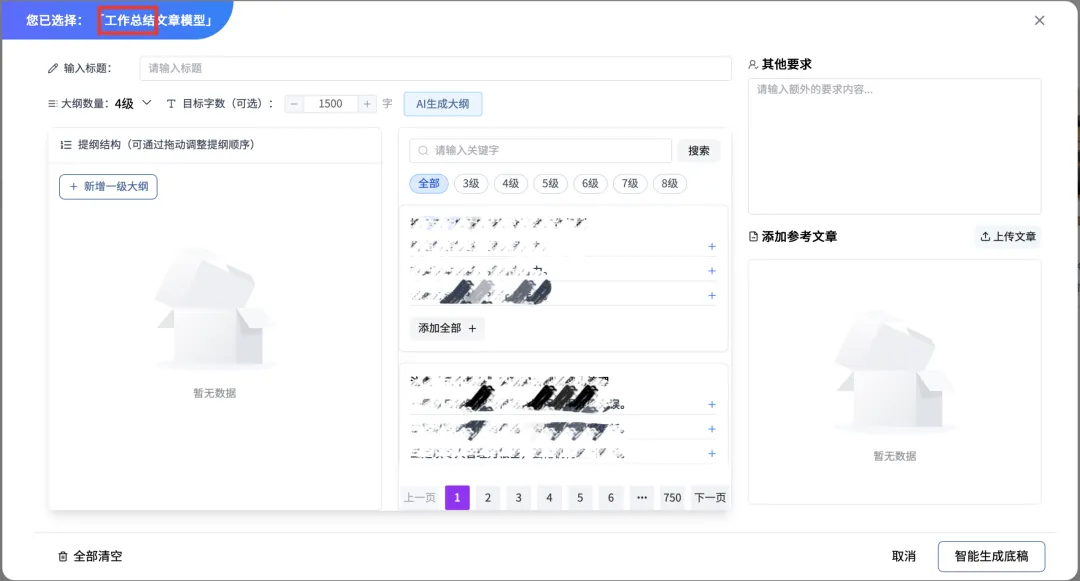Select the 4级 filter tab
The height and width of the screenshot is (581, 1080).
(510, 184)
